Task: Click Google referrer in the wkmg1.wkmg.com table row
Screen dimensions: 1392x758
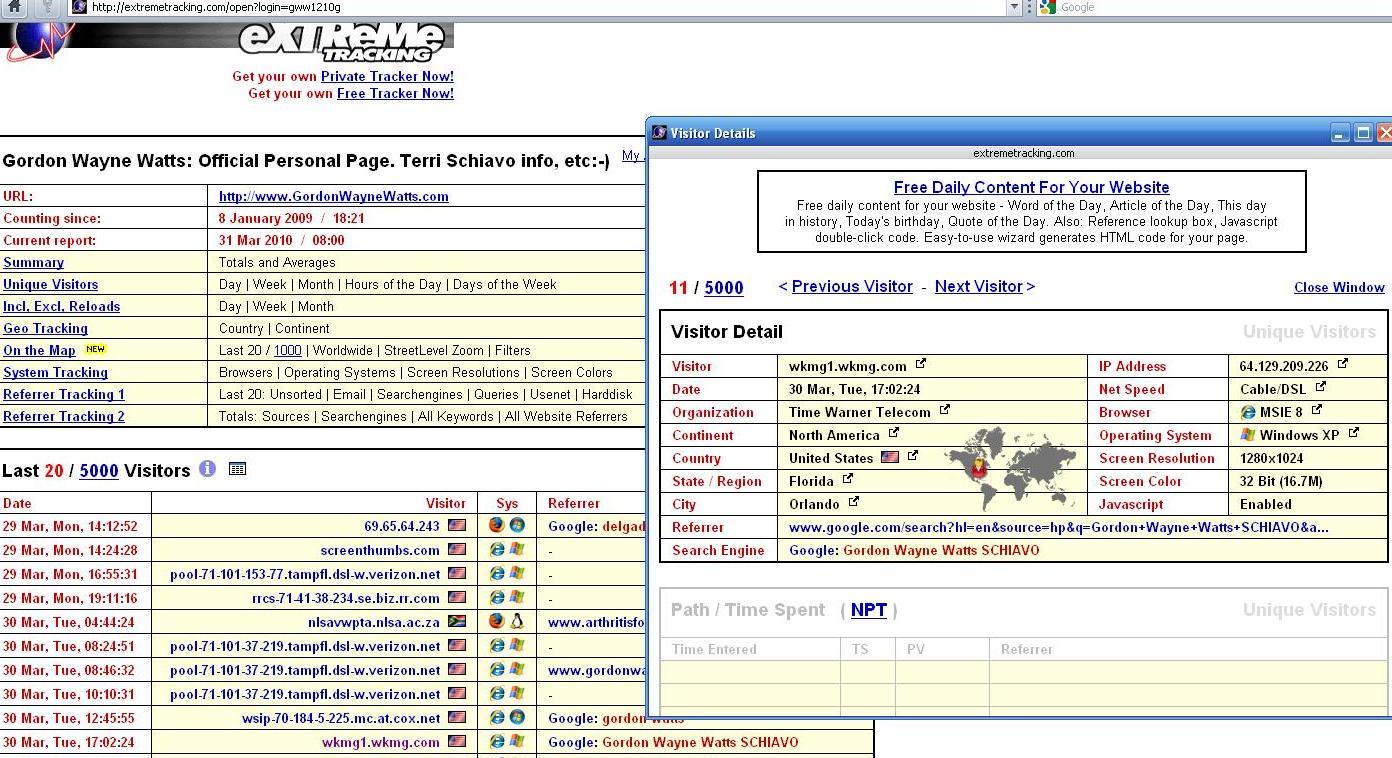Action: pyautogui.click(x=673, y=742)
